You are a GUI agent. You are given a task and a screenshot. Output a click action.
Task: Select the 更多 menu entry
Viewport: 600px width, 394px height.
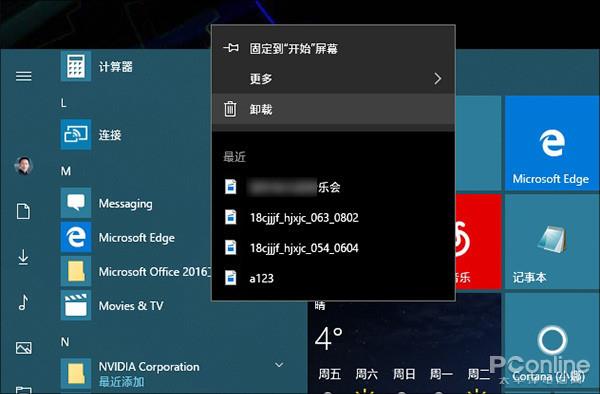point(333,79)
